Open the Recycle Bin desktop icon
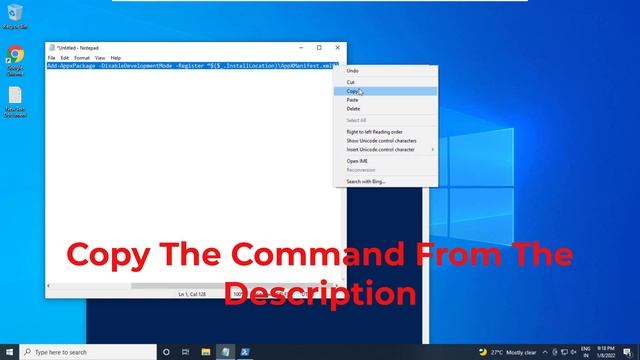The width and height of the screenshot is (640, 360). pyautogui.click(x=15, y=16)
